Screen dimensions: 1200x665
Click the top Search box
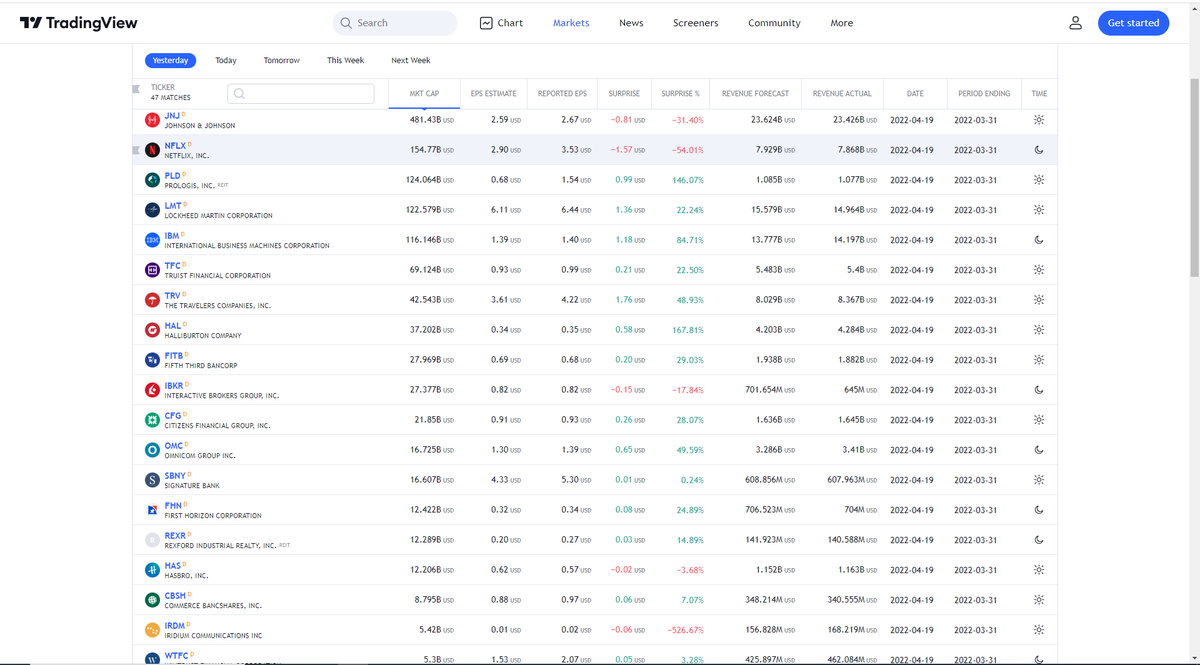tap(395, 23)
